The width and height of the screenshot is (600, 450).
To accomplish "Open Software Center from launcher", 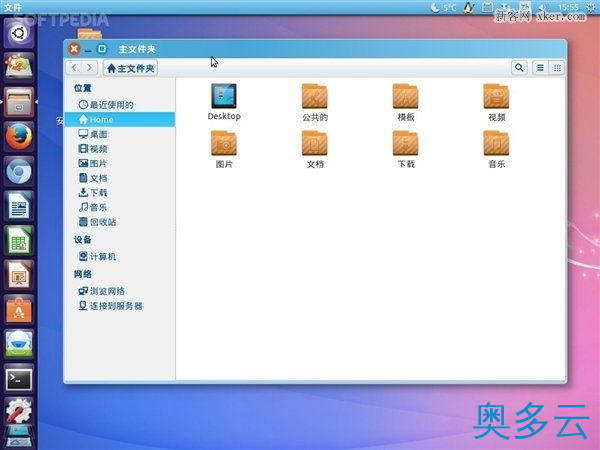I will [19, 309].
